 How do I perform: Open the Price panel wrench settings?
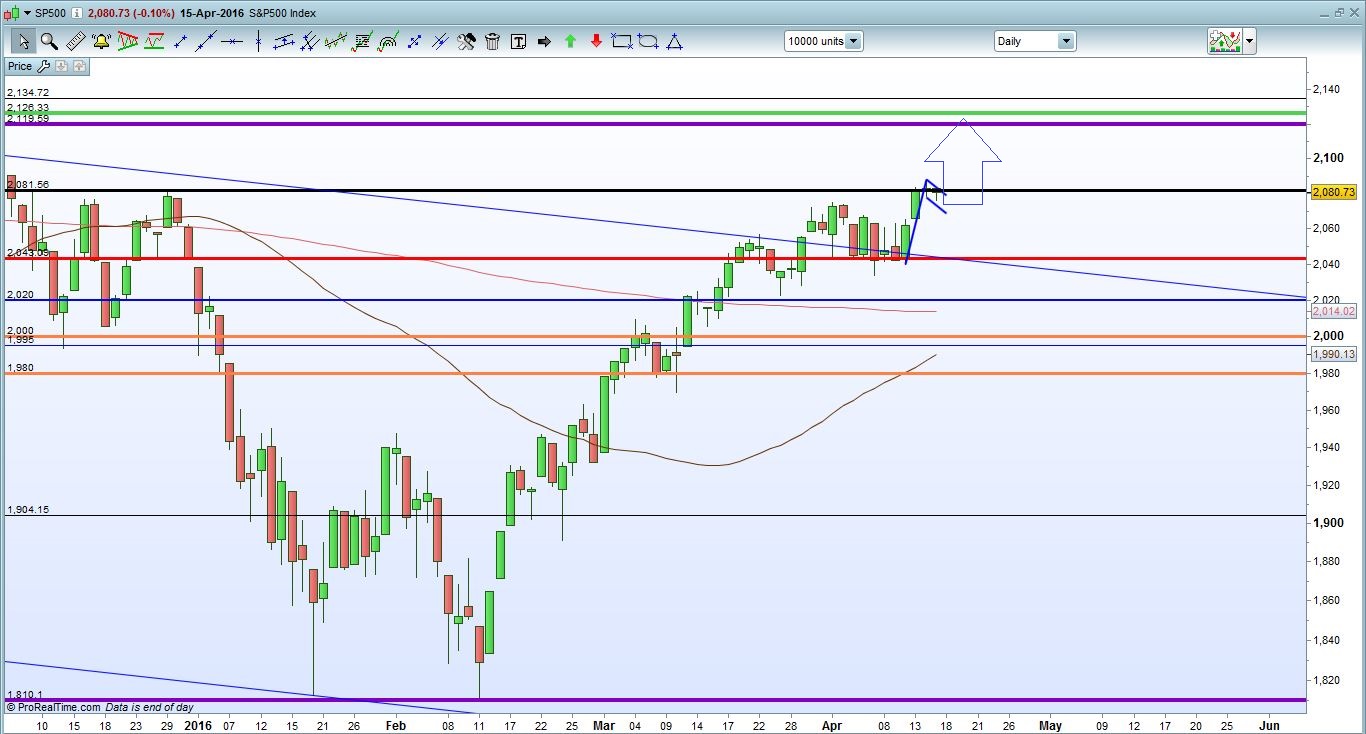42,67
